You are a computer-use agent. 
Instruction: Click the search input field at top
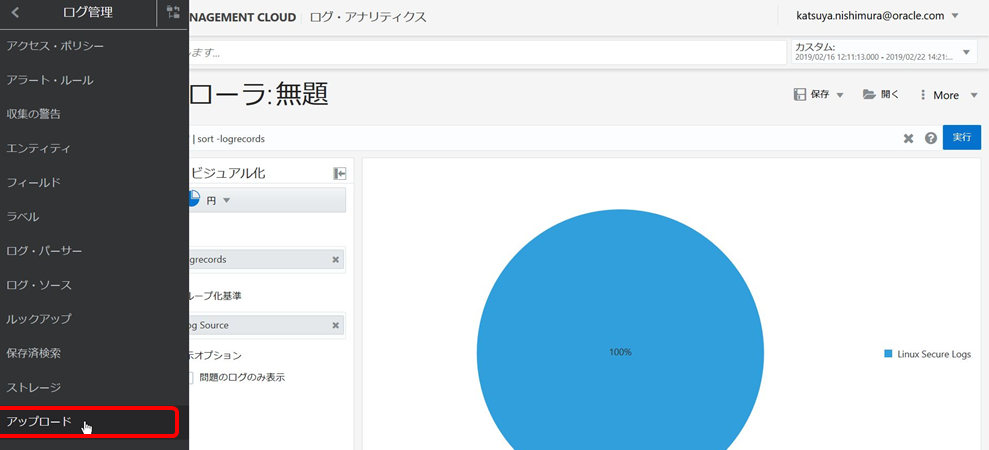[488, 52]
